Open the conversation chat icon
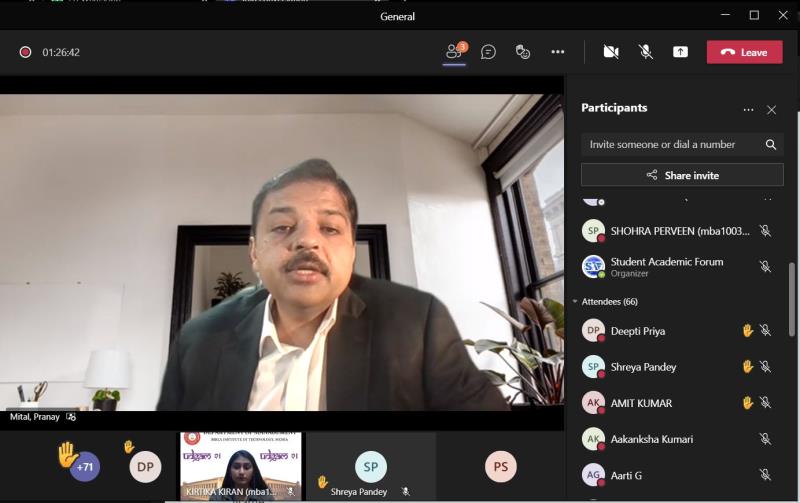 pyautogui.click(x=488, y=52)
